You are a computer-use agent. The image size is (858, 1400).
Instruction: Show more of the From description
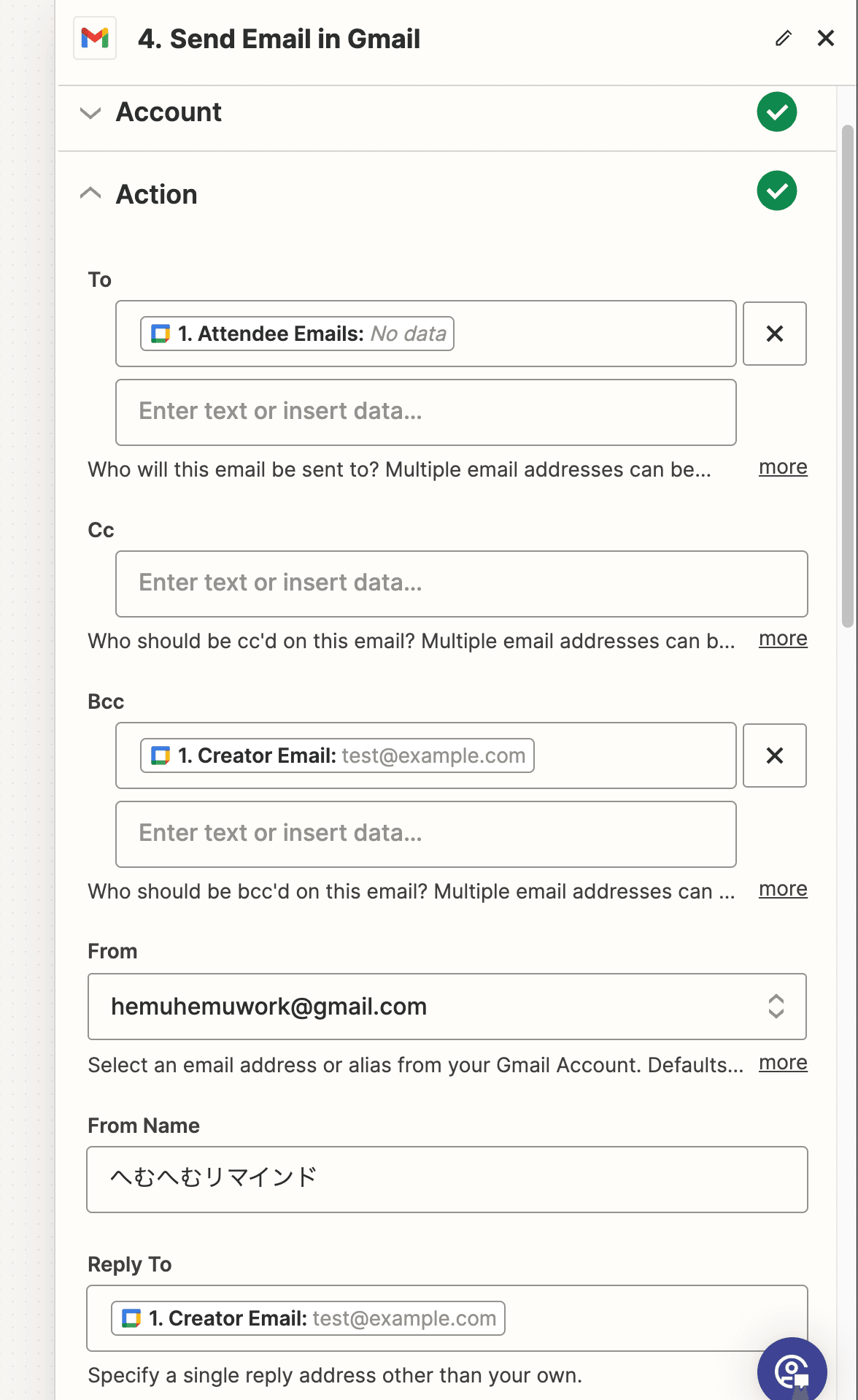pyautogui.click(x=783, y=1063)
